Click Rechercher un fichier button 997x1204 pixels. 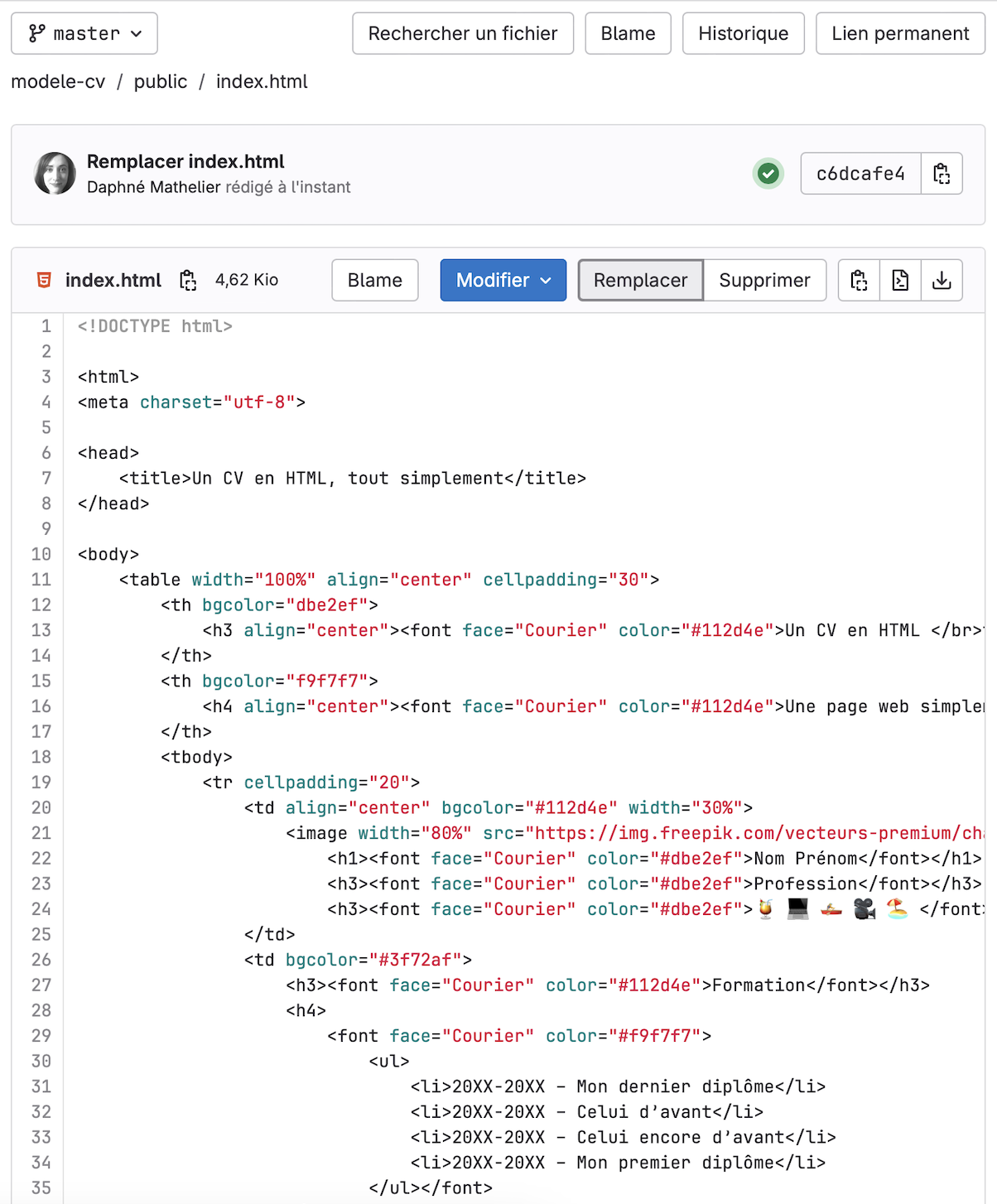coord(462,34)
